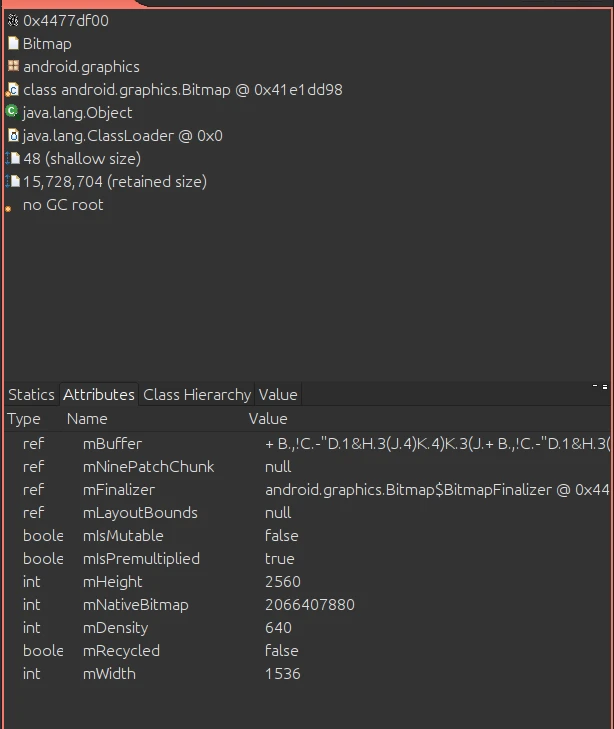The height and width of the screenshot is (729, 614).
Task: Select the Attributes tab
Action: tap(98, 394)
